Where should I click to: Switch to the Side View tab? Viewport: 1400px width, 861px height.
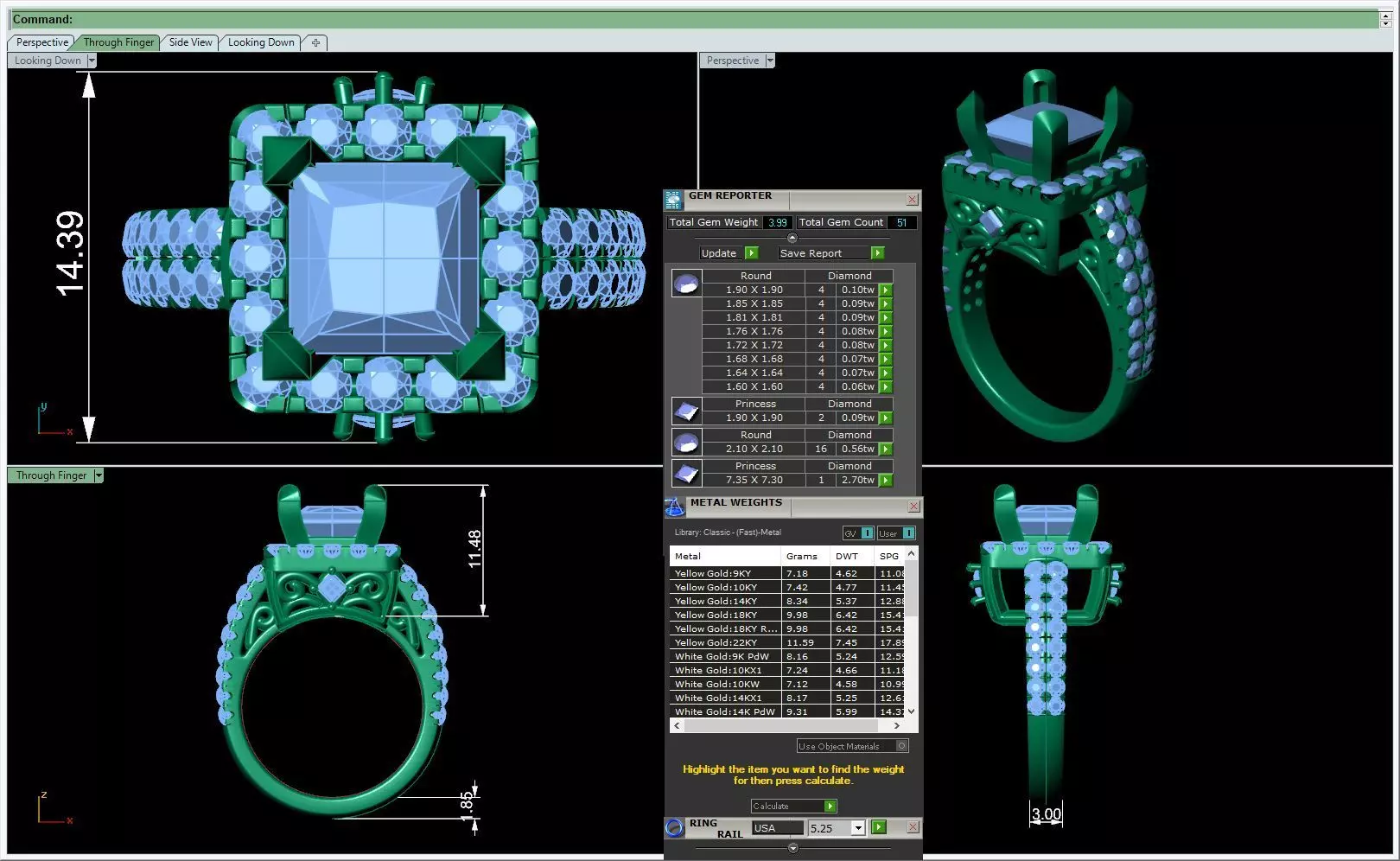tap(190, 42)
